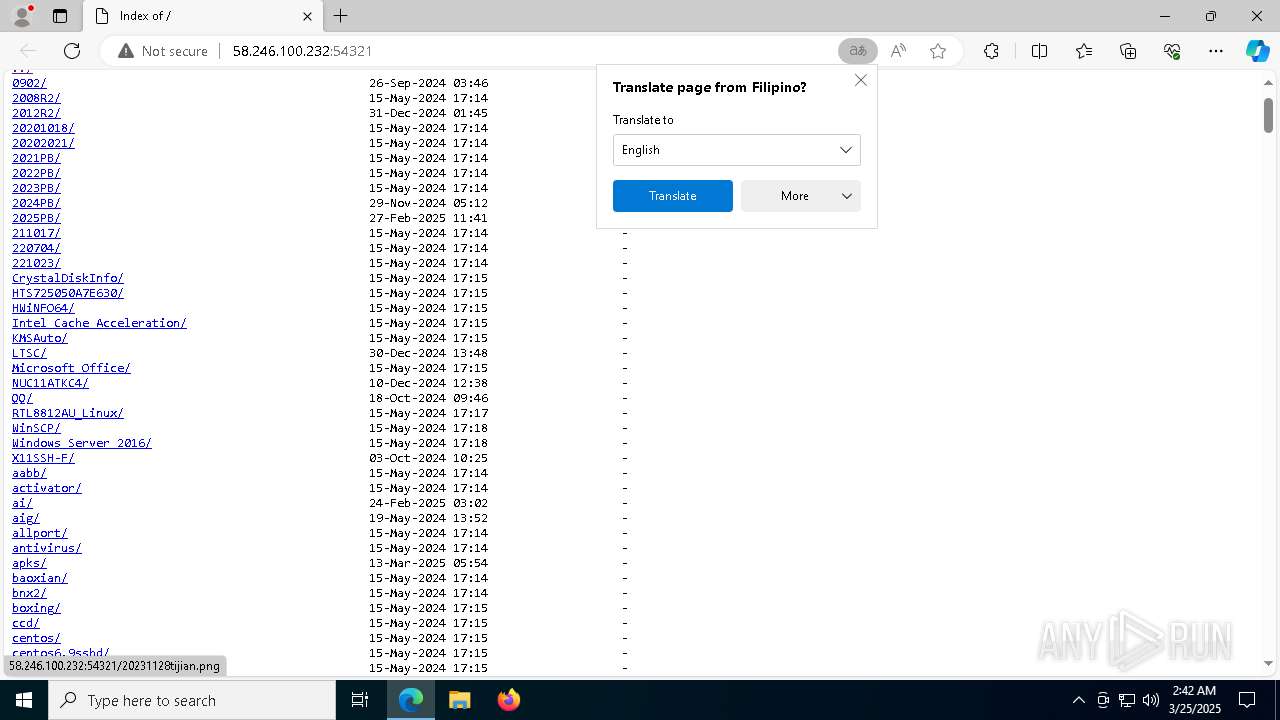Open Browser essentials icon
Screen dimensions: 1280x720
coord(1172,51)
